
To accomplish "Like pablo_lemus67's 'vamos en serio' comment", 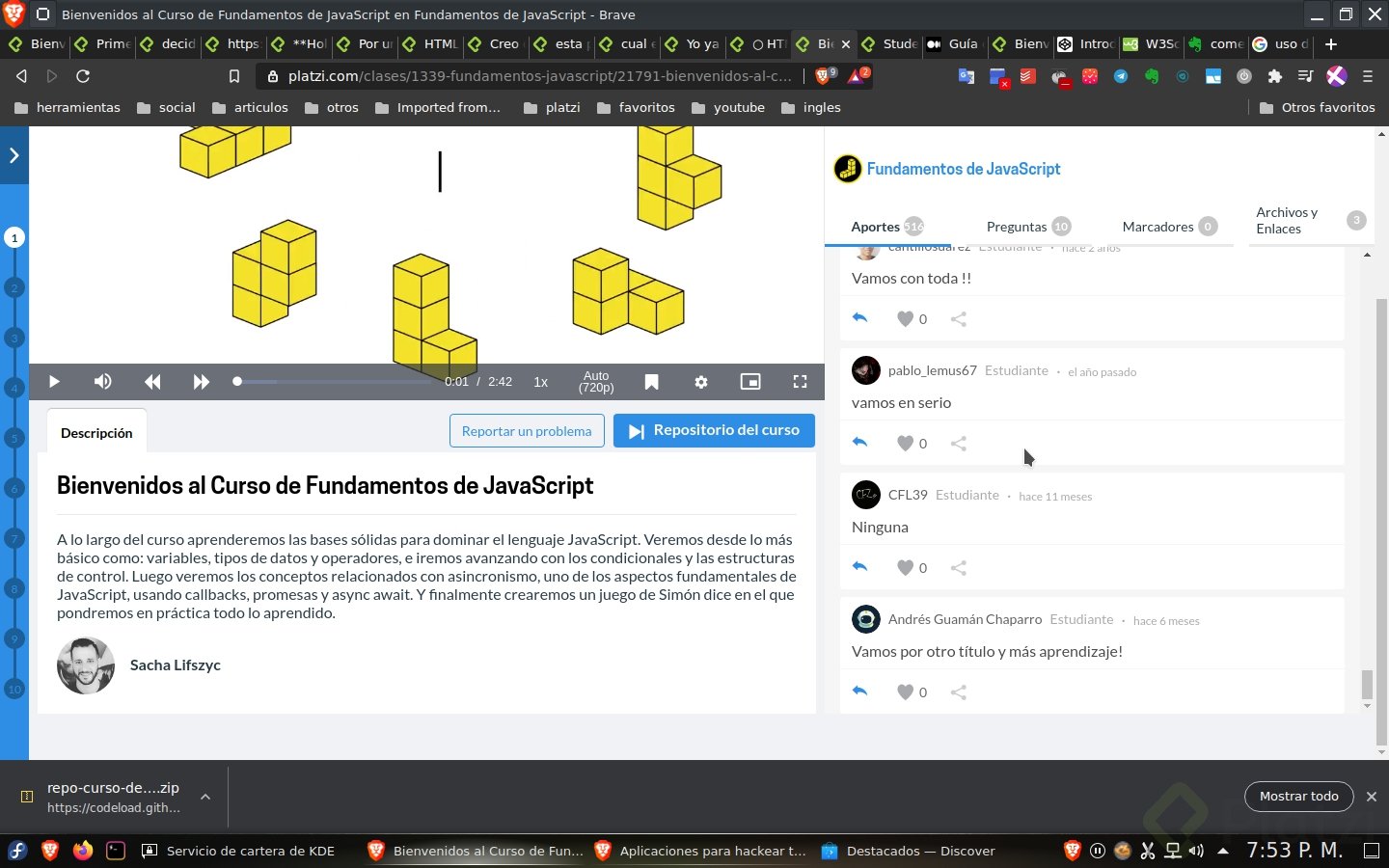I will 905,444.
